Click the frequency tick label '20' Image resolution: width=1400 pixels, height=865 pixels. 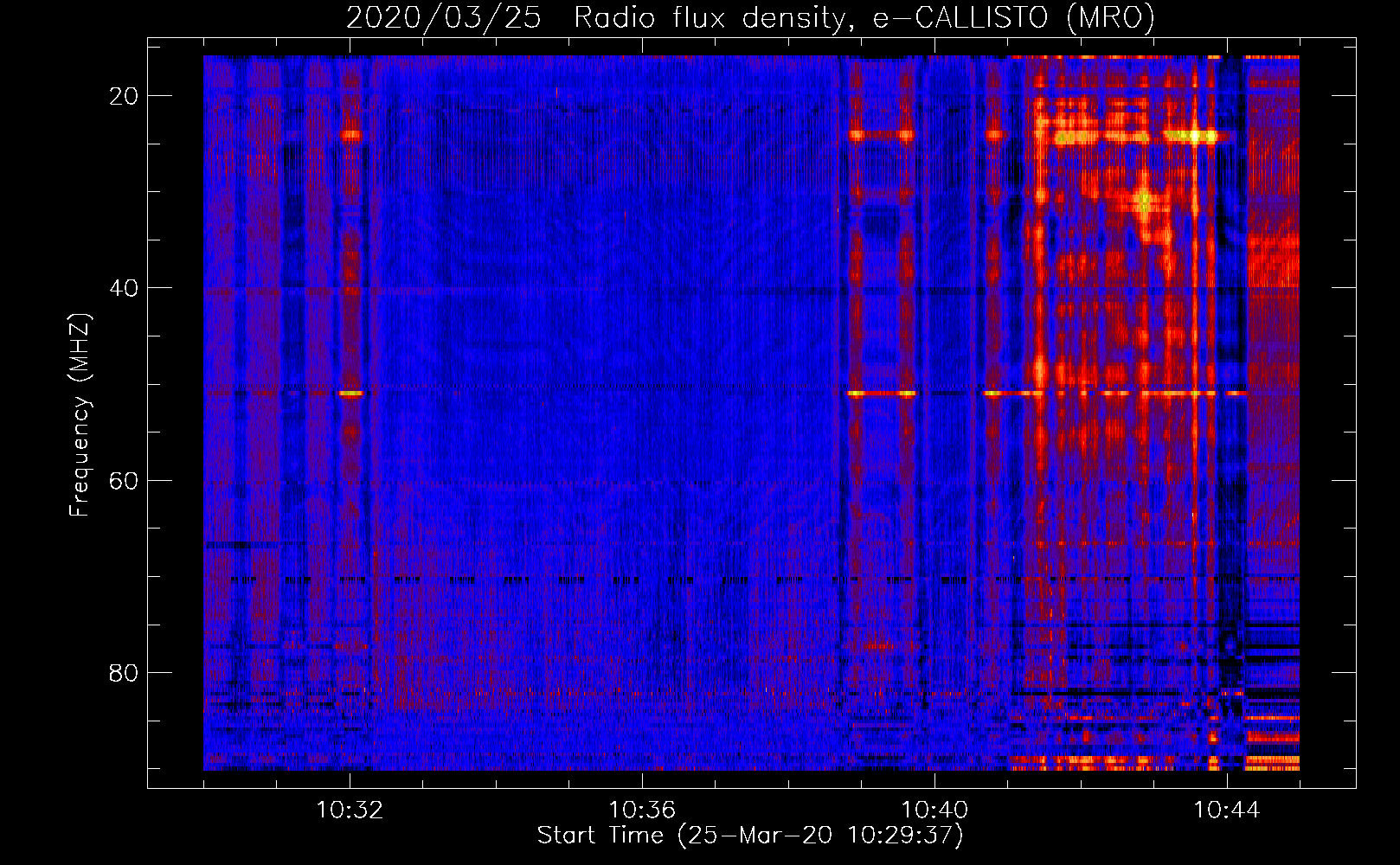125,96
